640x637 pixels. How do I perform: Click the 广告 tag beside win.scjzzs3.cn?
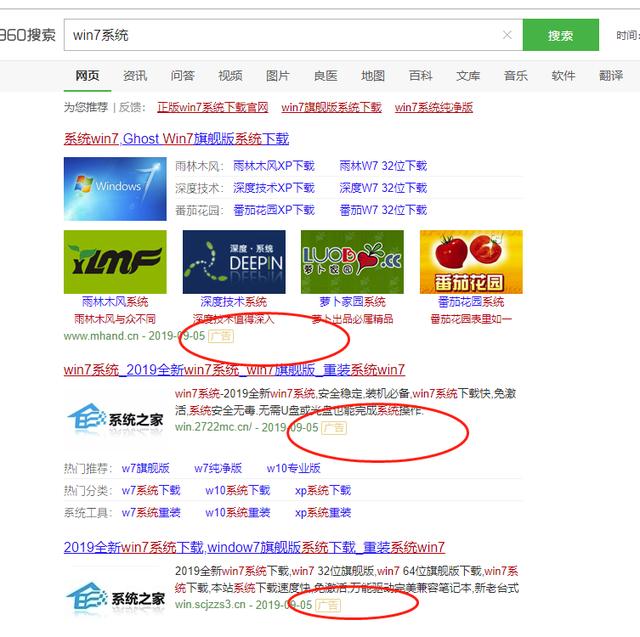(328, 605)
